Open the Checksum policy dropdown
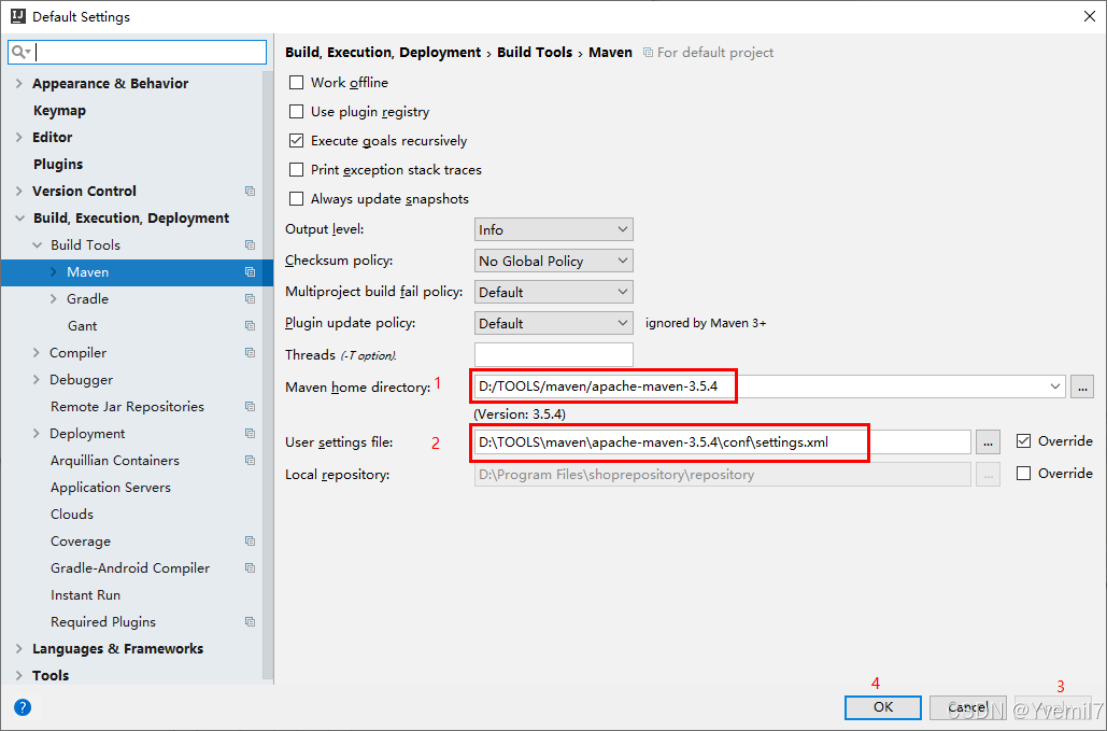Image resolution: width=1108 pixels, height=731 pixels. coord(553,260)
